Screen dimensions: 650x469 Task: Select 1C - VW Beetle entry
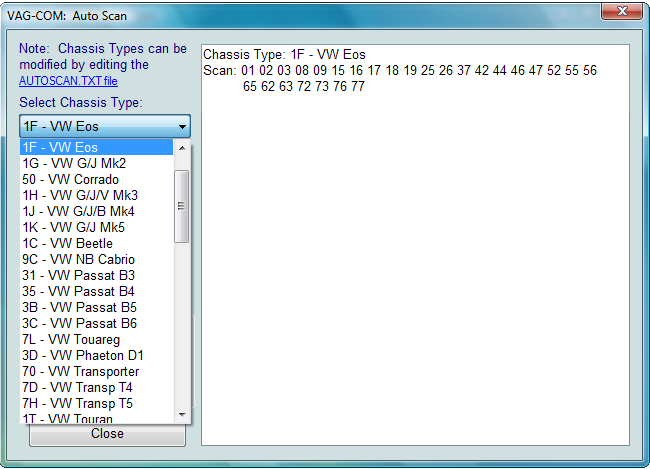pos(96,243)
